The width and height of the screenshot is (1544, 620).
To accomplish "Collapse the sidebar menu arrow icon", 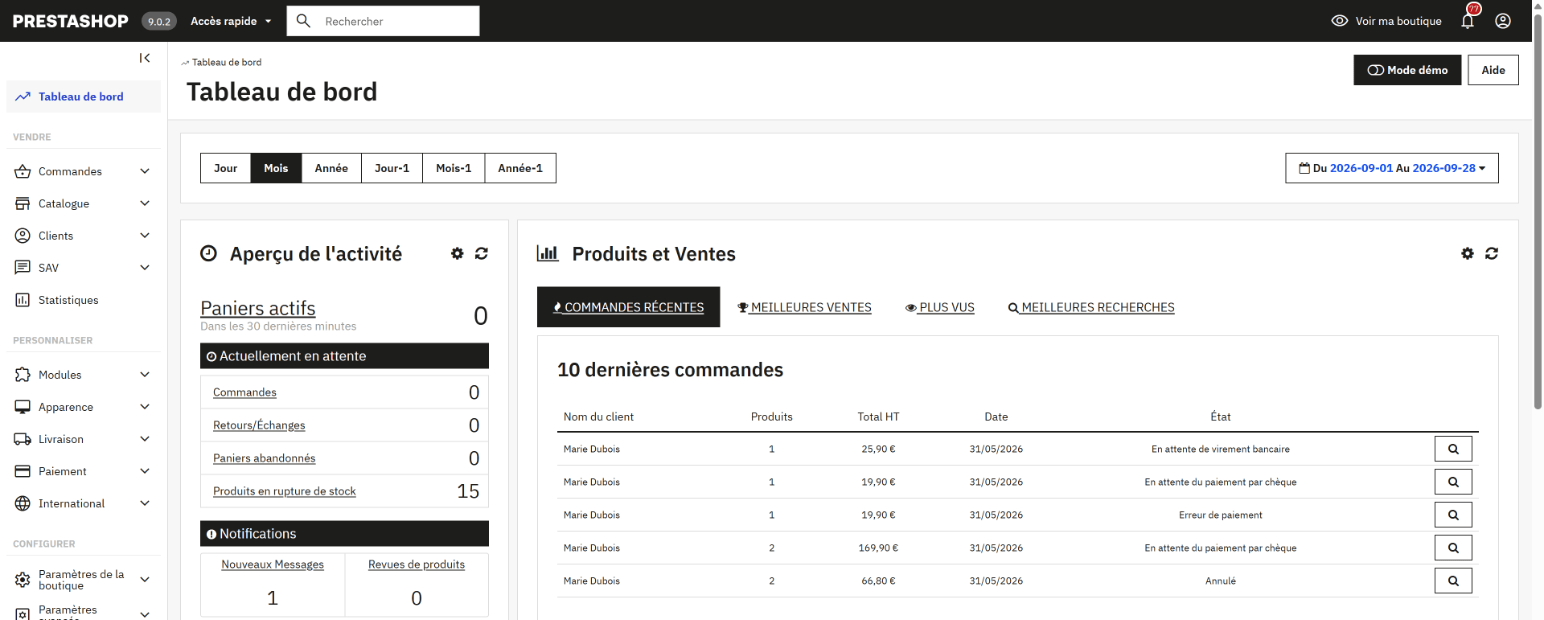I will [145, 58].
